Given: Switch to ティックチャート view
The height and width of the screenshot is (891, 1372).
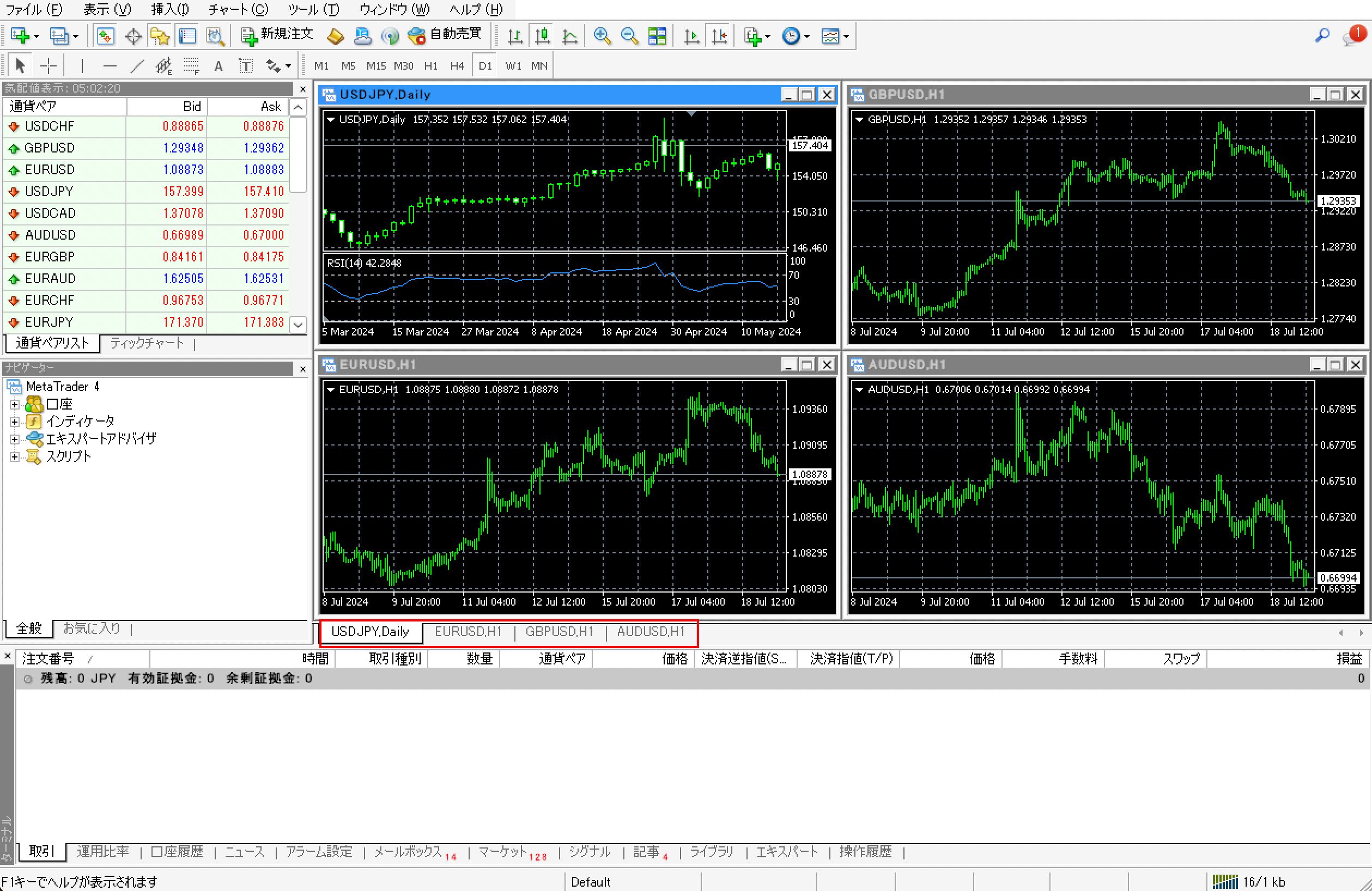Looking at the screenshot, I should 146,343.
